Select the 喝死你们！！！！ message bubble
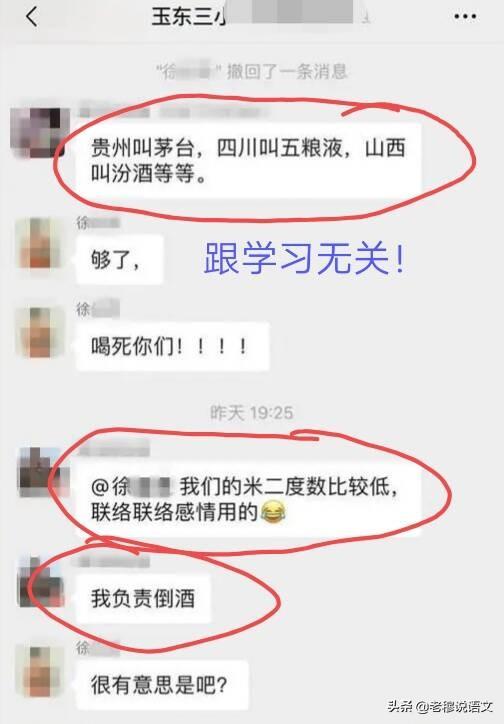The width and height of the screenshot is (504, 724). [173, 346]
